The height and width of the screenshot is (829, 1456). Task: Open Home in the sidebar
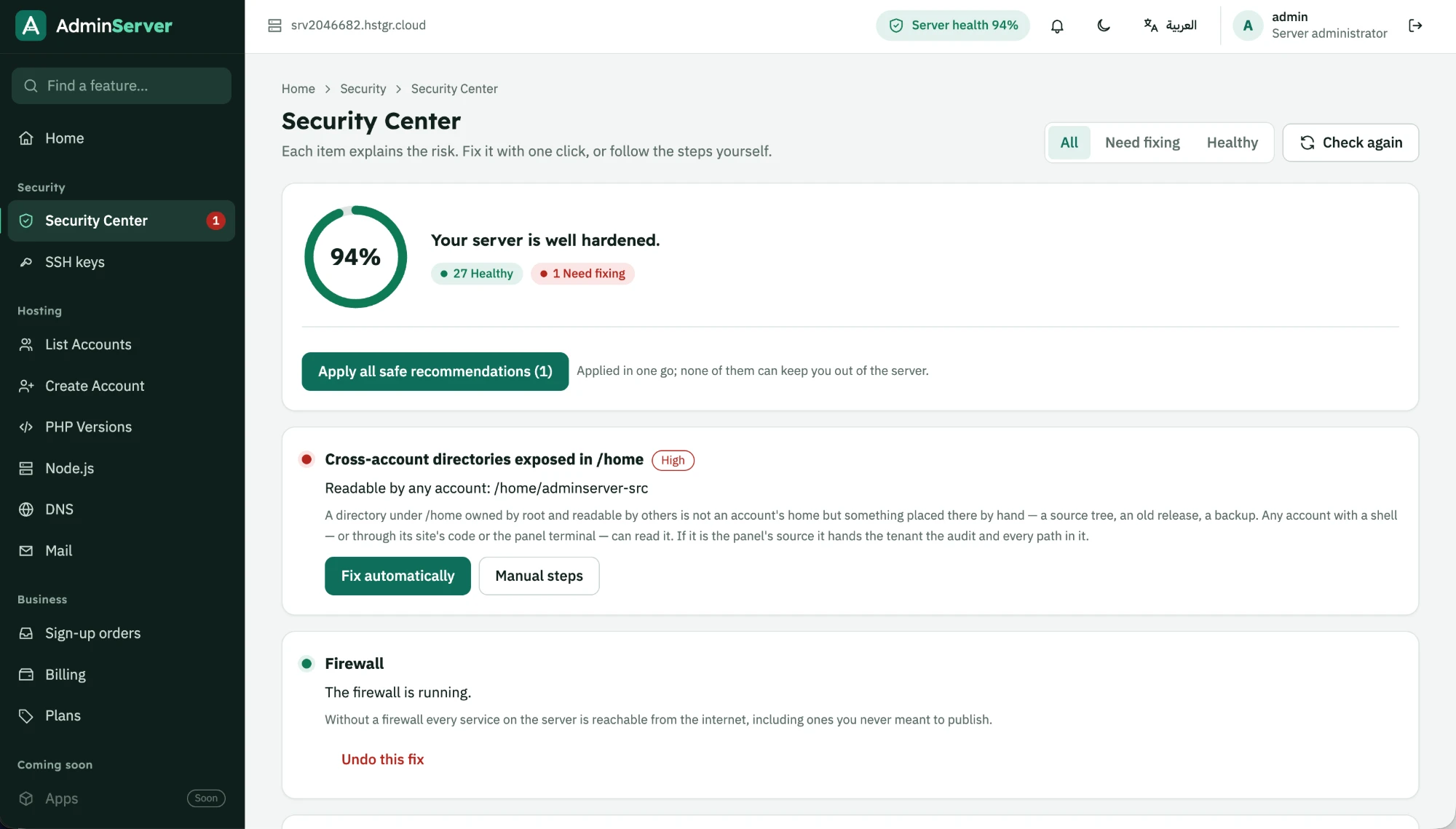121,138
